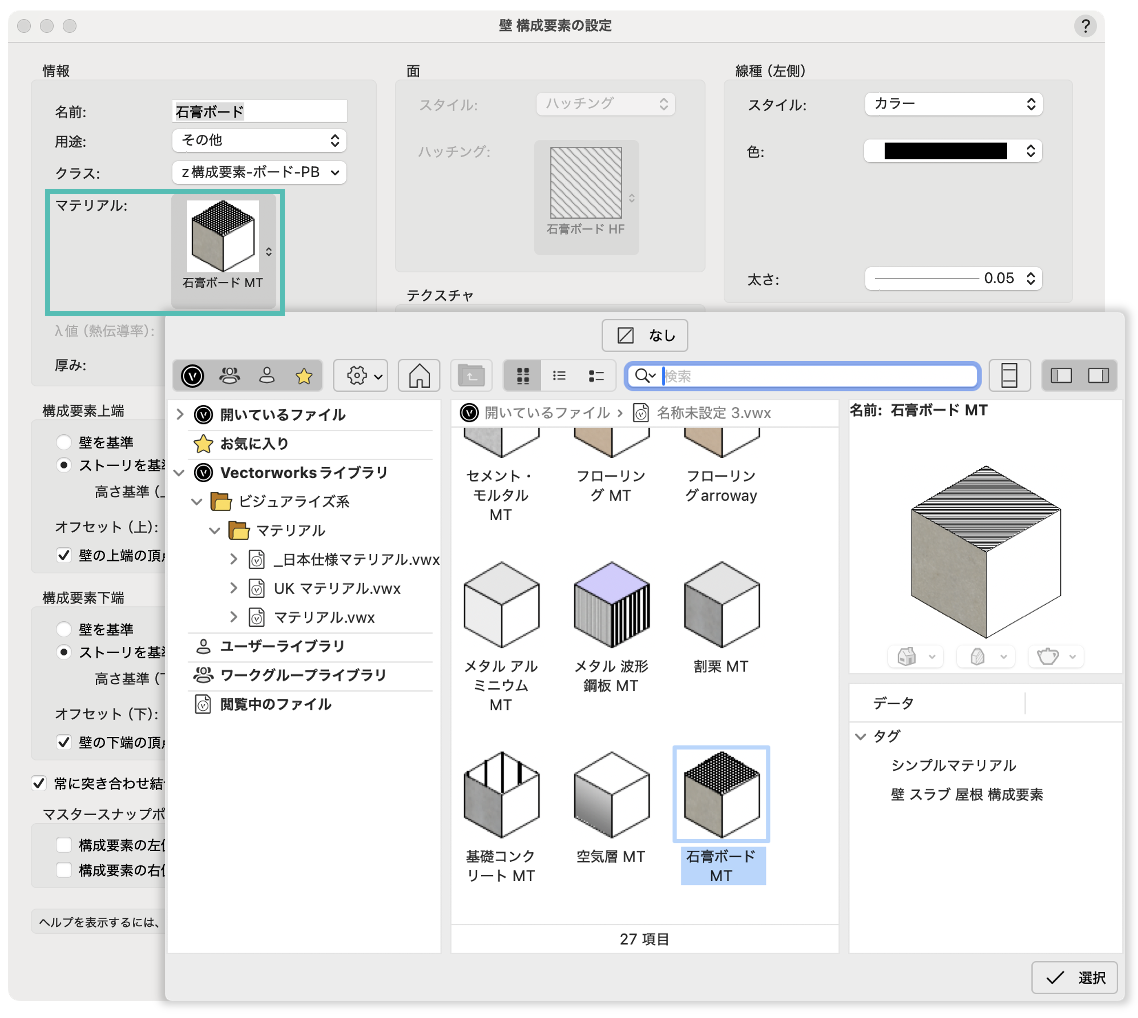The width and height of the screenshot is (1138, 1018).
Task: Click the help question mark button
Action: (1084, 26)
